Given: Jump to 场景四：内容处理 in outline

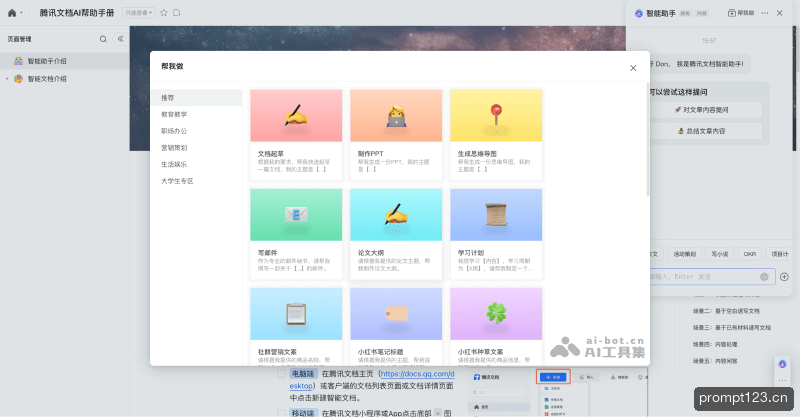Looking at the screenshot, I should tap(714, 345).
